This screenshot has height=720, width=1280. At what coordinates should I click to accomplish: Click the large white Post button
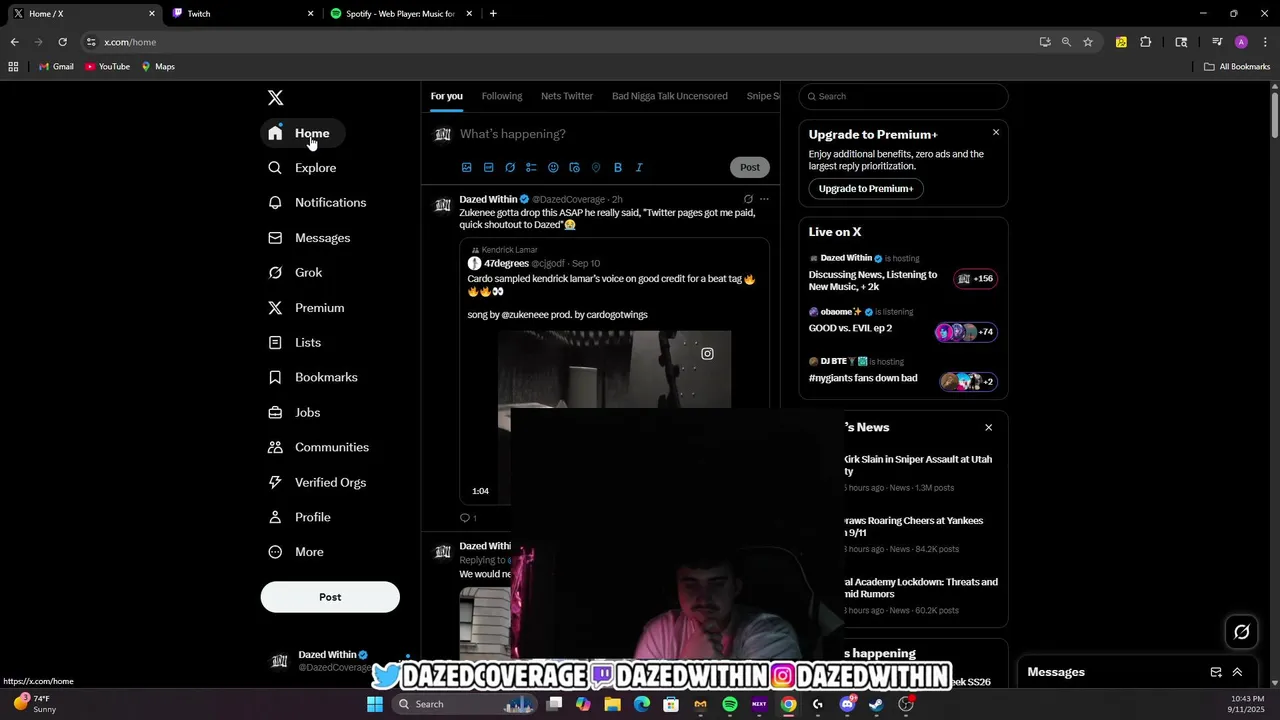(330, 597)
